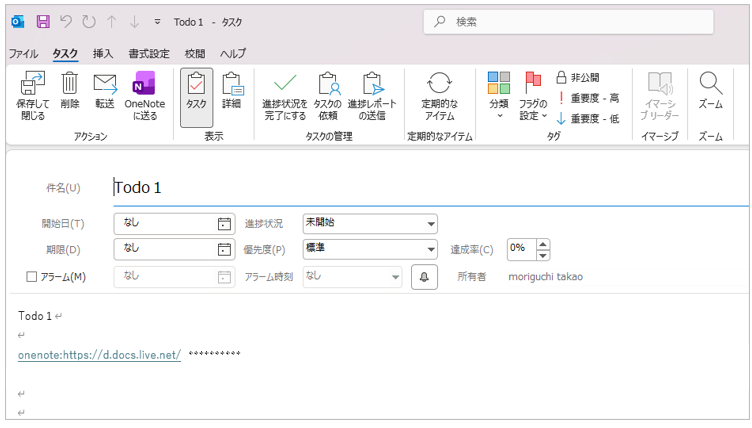
Task: Switch to the 挿入 ribbon tab
Action: 102,53
